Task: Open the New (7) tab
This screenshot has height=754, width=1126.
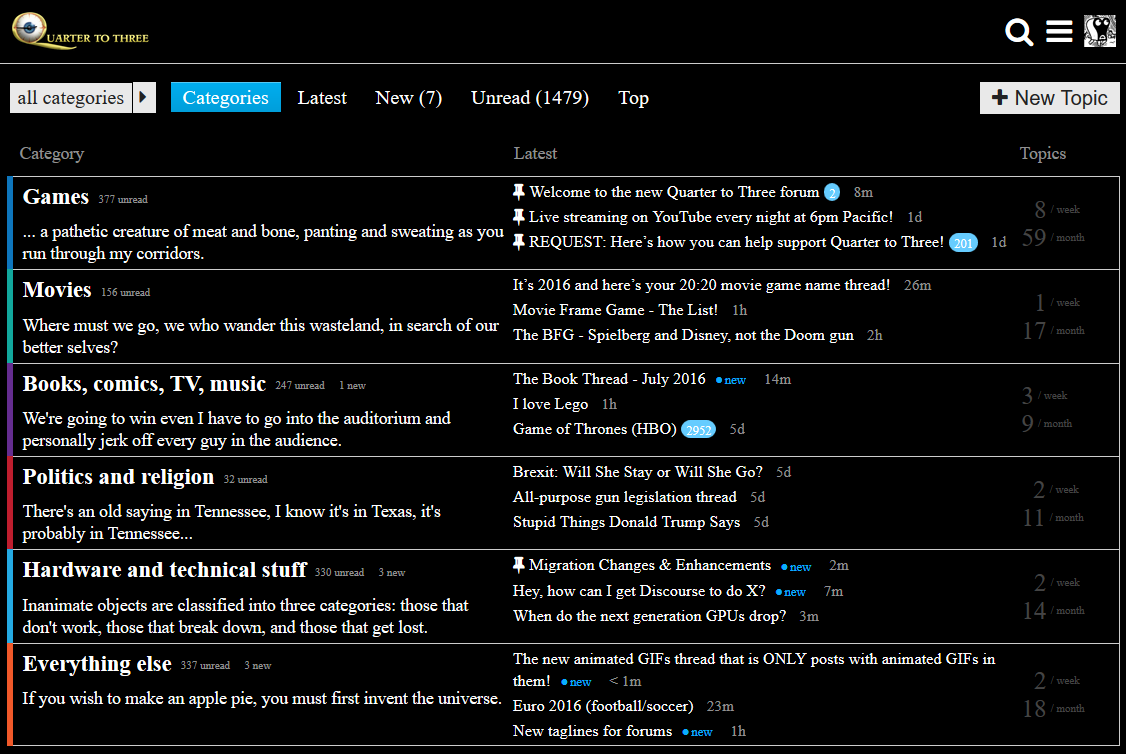Action: point(408,98)
